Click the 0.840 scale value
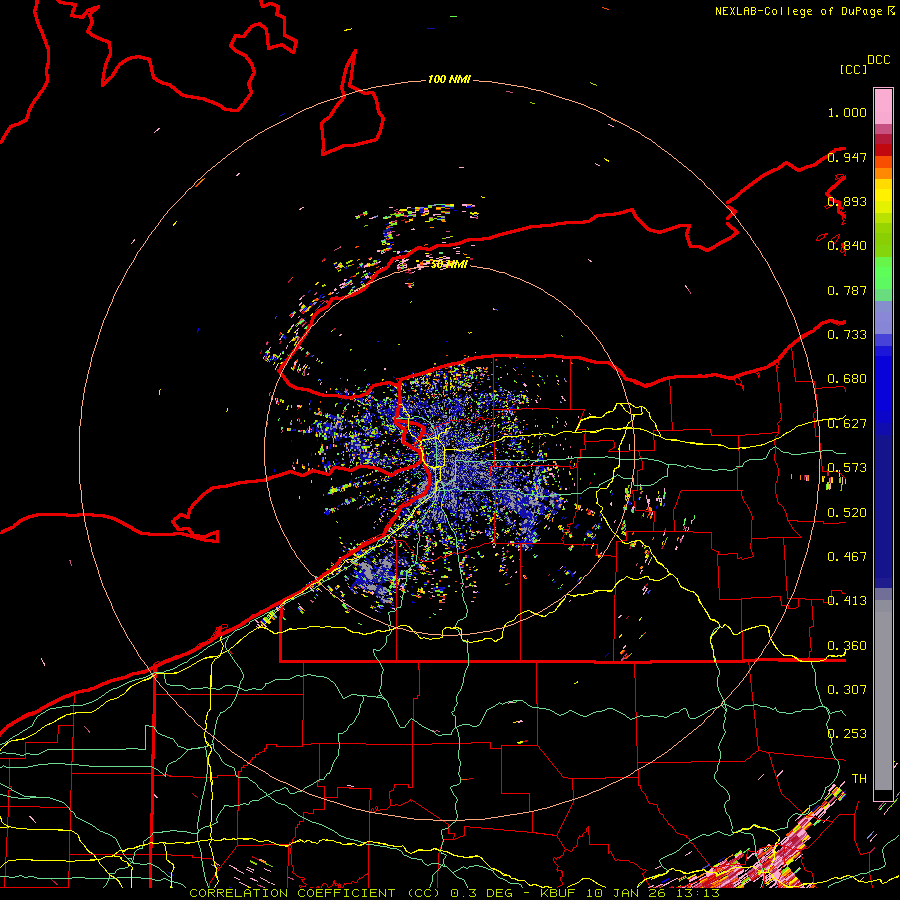Image resolution: width=900 pixels, height=900 pixels. [847, 246]
